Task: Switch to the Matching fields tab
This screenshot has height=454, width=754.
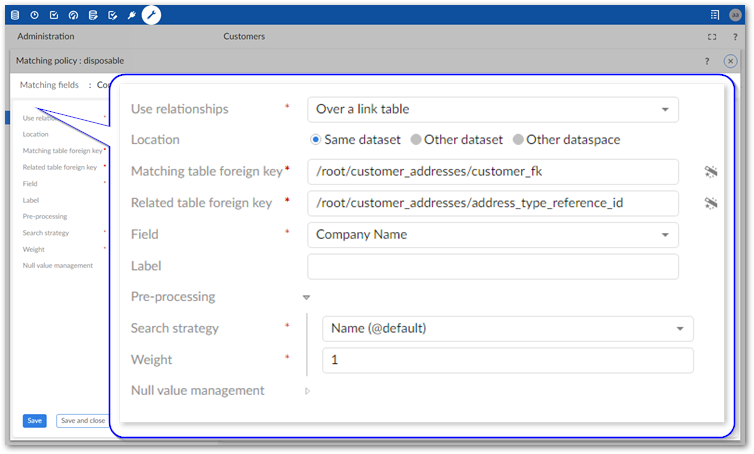Action: 49,85
